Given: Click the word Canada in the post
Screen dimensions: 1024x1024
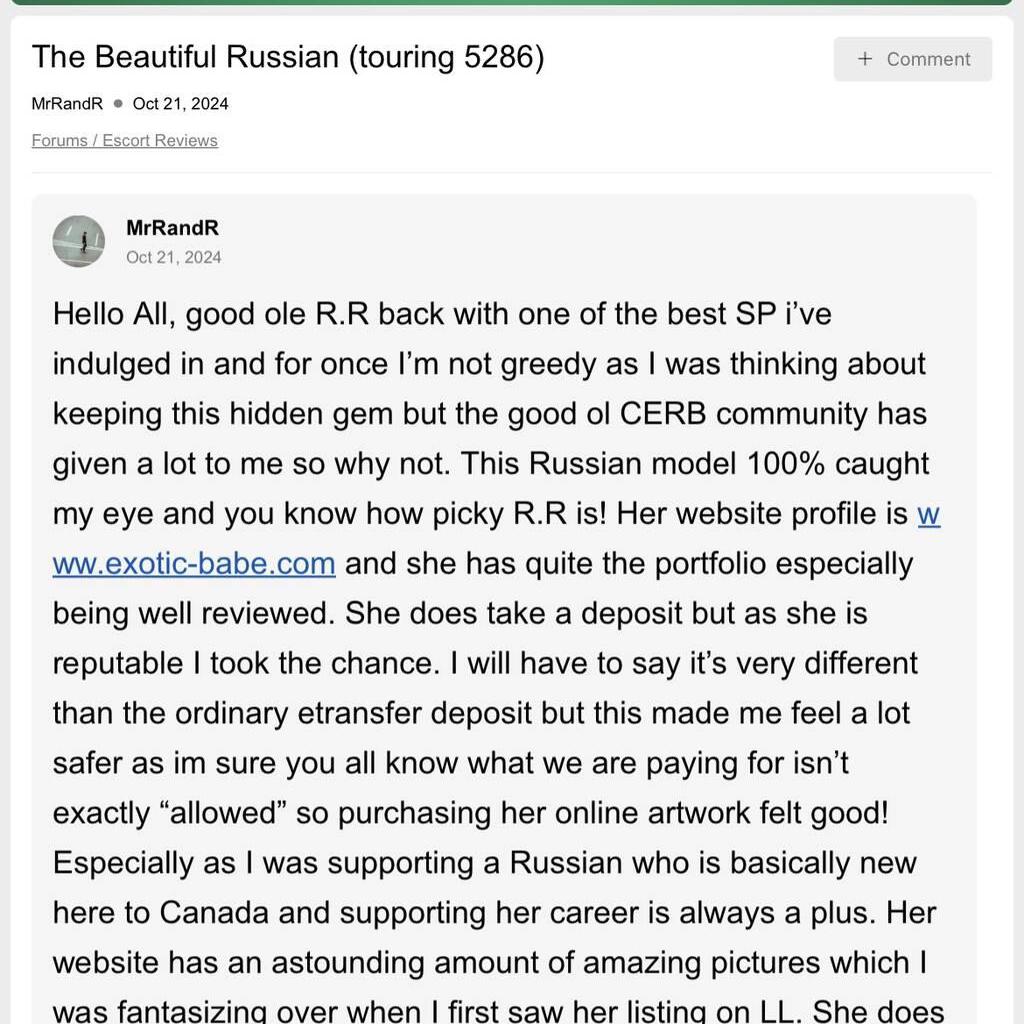Looking at the screenshot, I should pos(212,913).
